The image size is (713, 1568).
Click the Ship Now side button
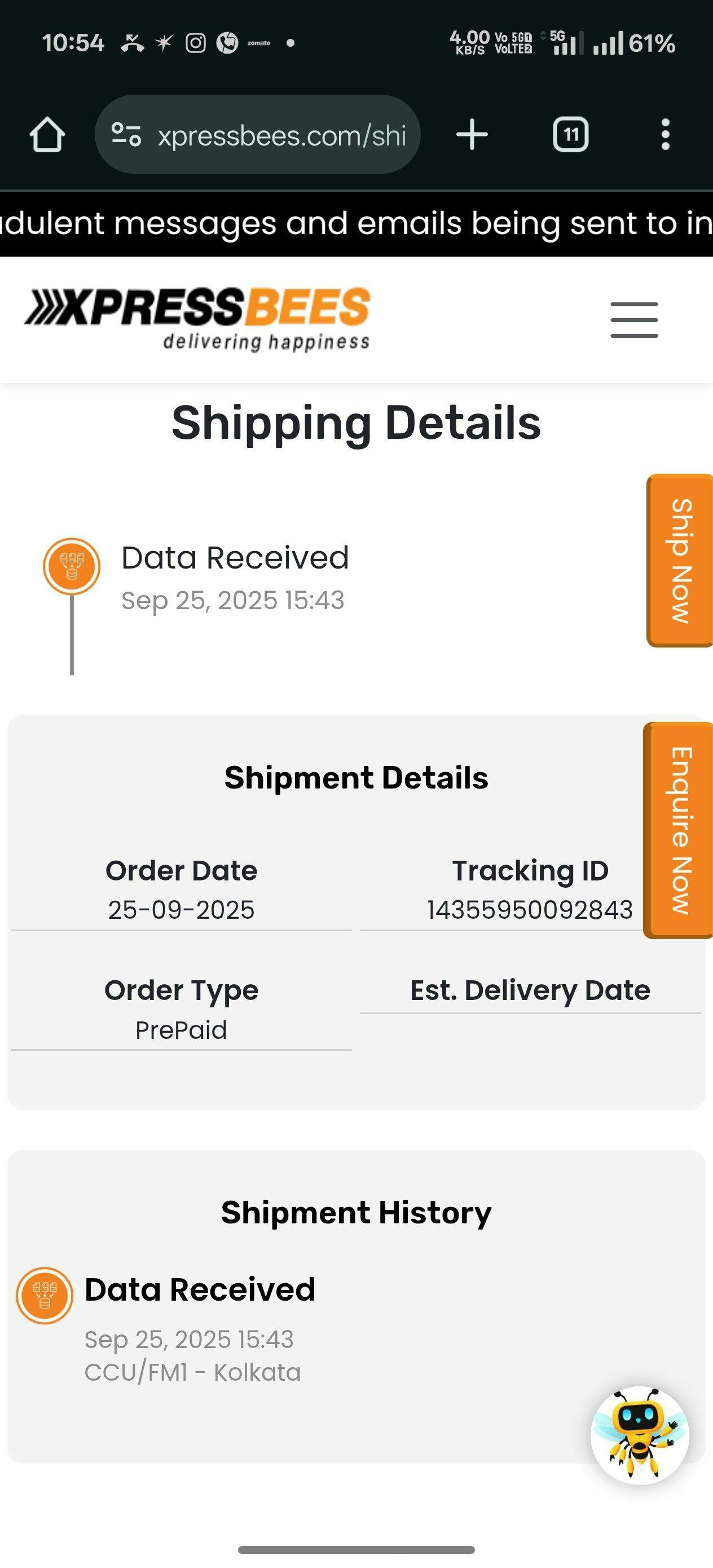681,561
